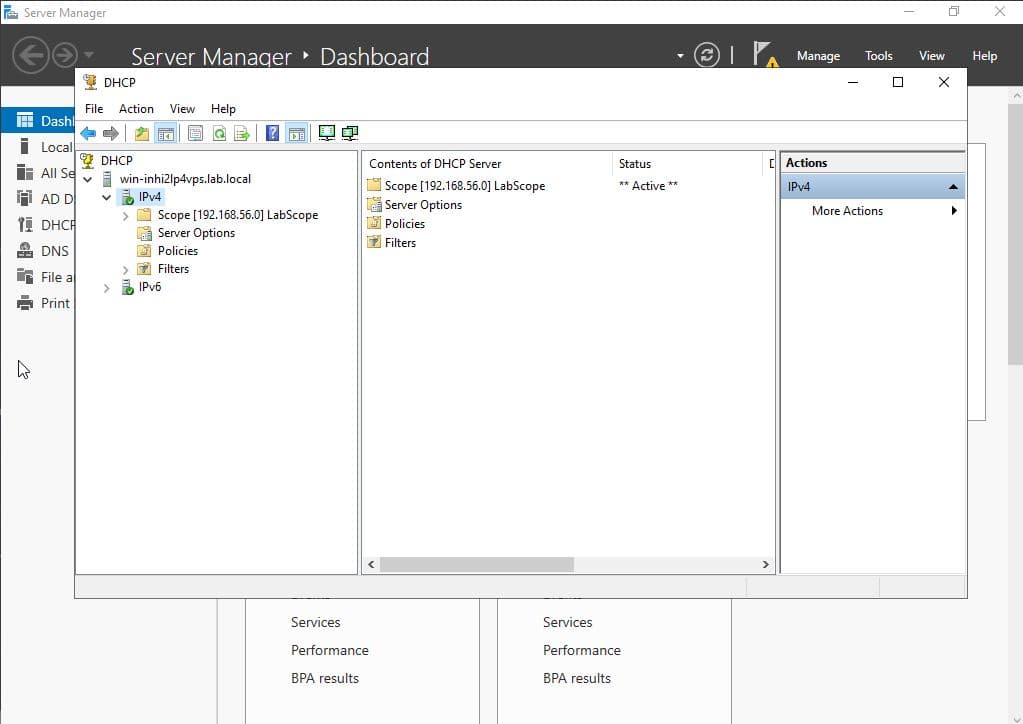This screenshot has height=724, width=1023.
Task: Click the Export List toolbar icon
Action: (241, 133)
